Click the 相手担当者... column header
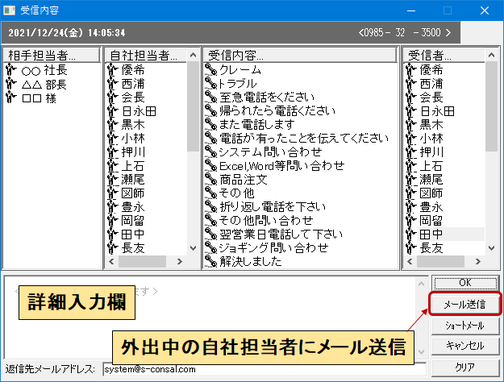The width and height of the screenshot is (504, 382). [51, 55]
